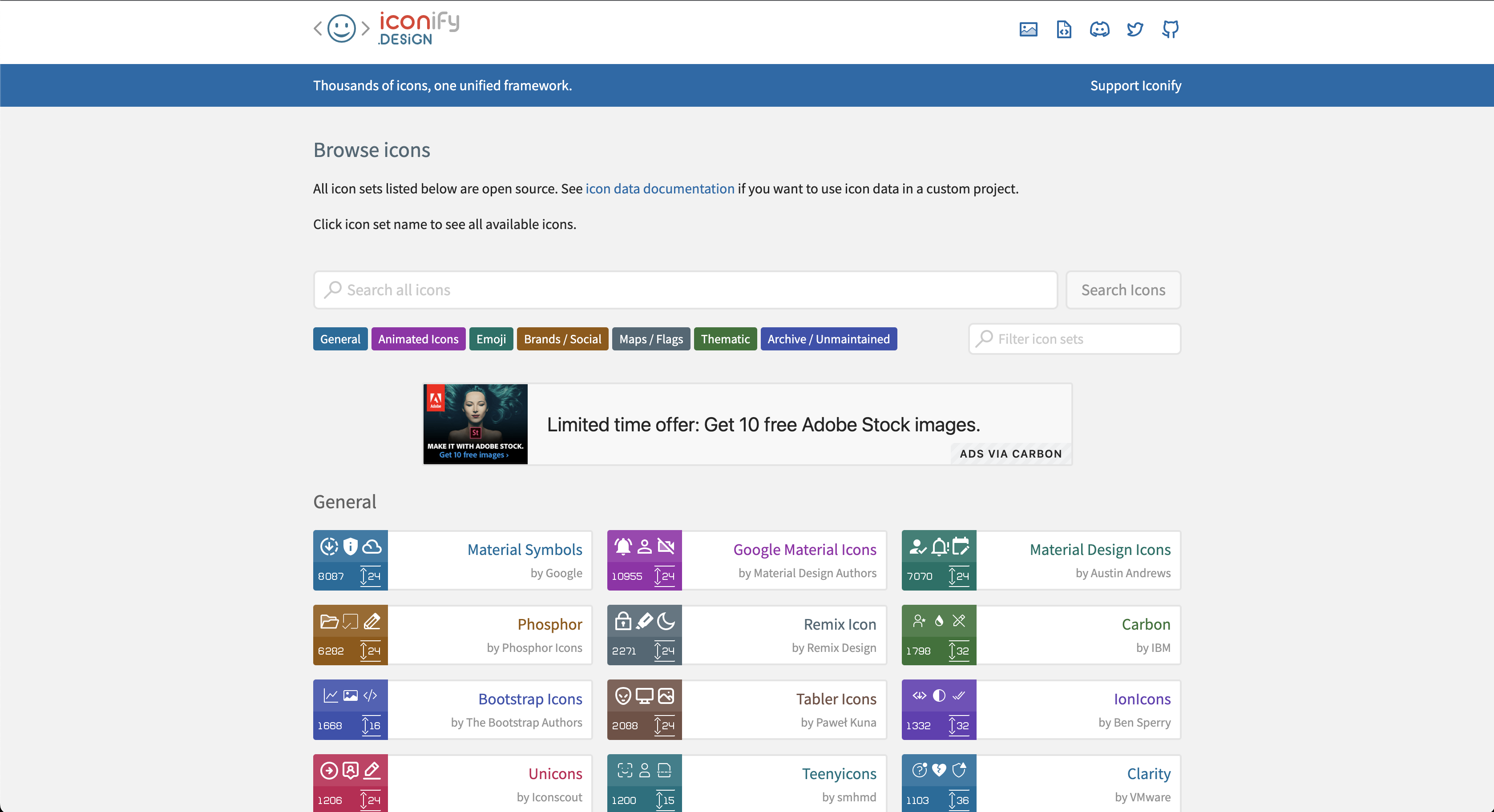Expand the Filter icon sets dropdown
The width and height of the screenshot is (1494, 812).
tap(1074, 338)
